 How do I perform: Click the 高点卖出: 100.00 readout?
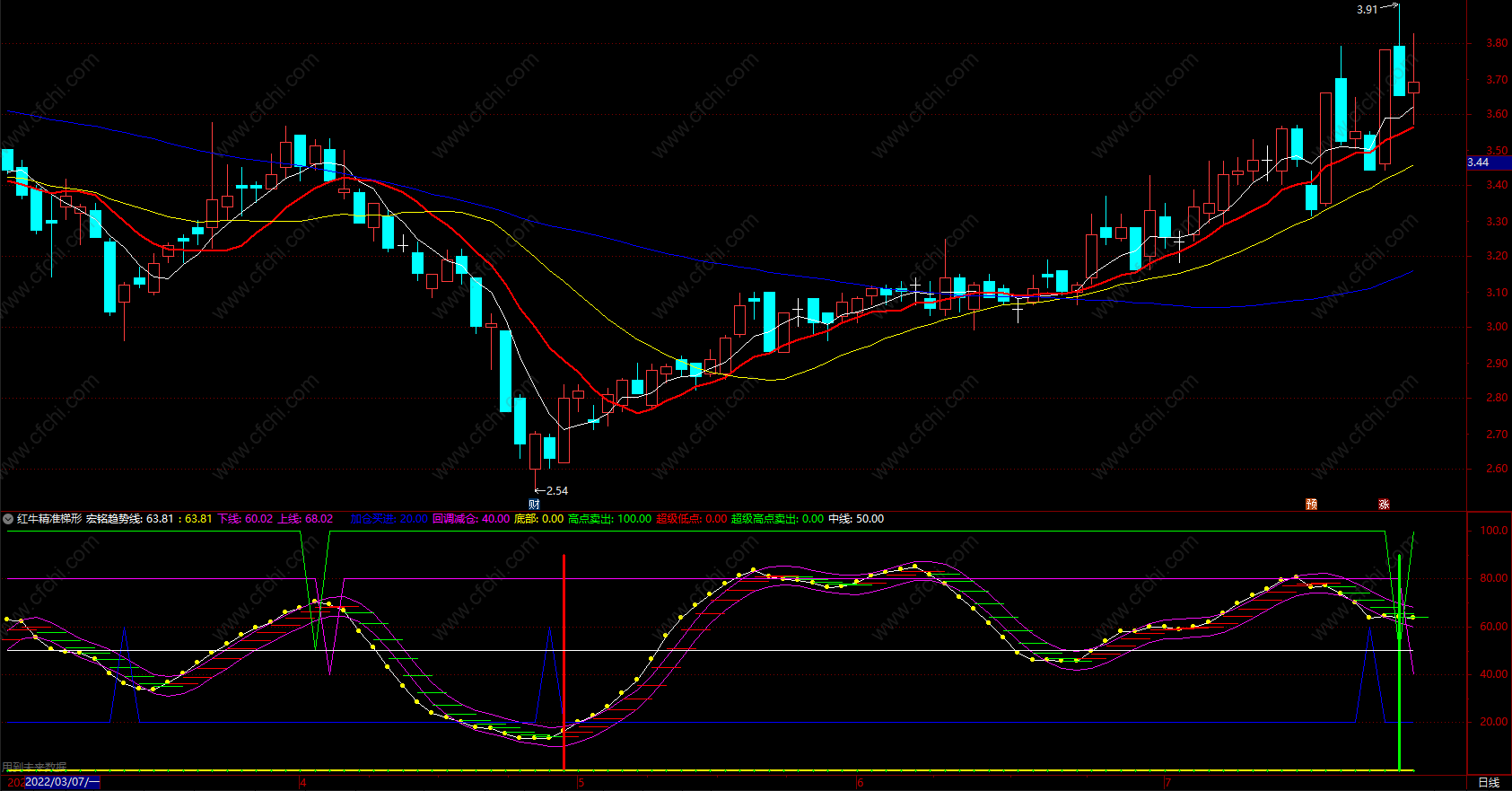pyautogui.click(x=609, y=519)
